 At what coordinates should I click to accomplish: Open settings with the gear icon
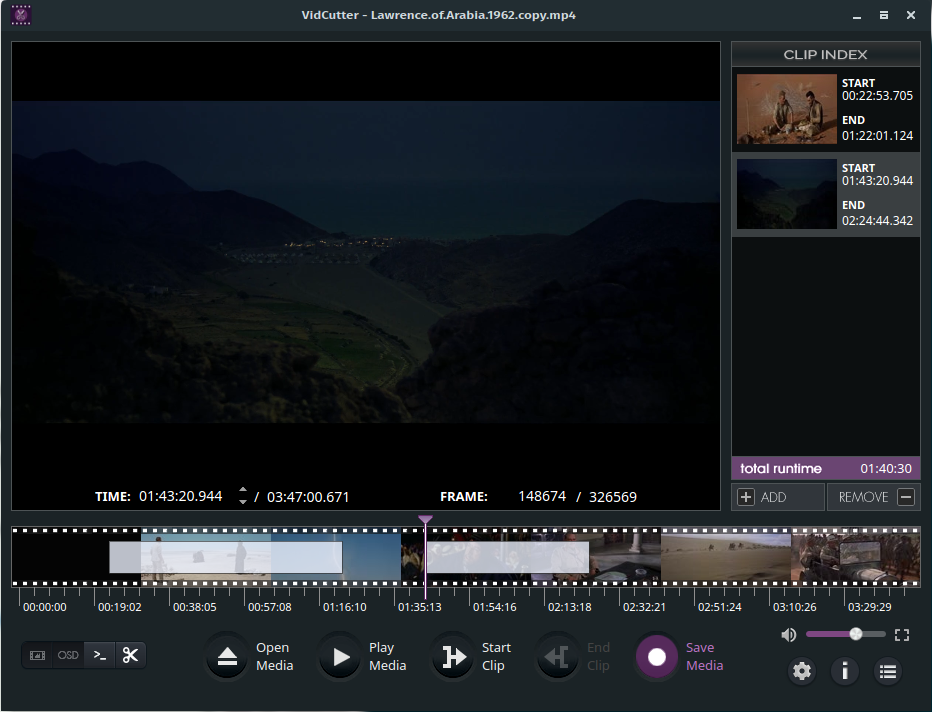click(802, 671)
